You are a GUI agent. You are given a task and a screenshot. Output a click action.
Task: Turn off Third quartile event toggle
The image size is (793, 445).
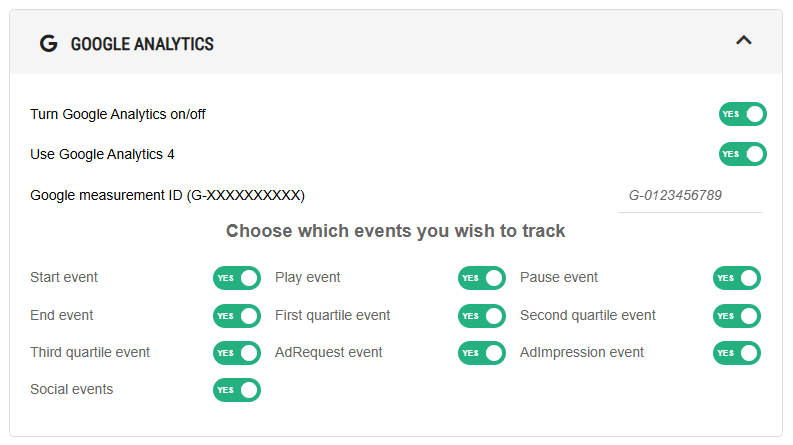[x=237, y=353]
